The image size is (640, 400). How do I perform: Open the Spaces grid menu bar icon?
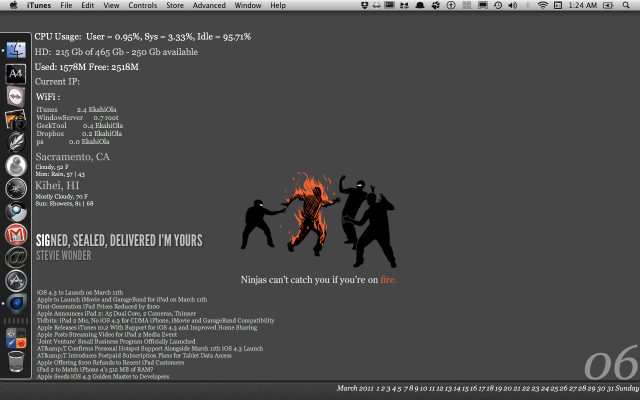[x=467, y=5]
